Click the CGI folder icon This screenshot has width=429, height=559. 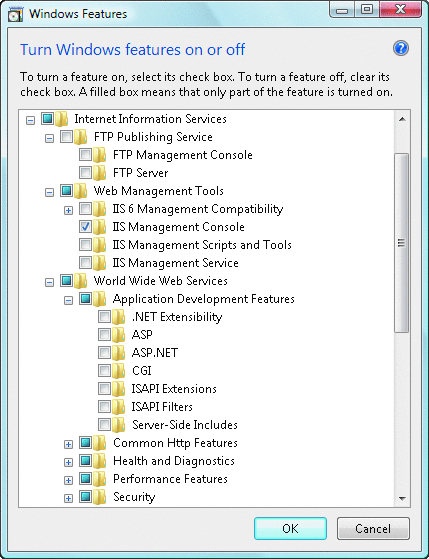(x=118, y=371)
